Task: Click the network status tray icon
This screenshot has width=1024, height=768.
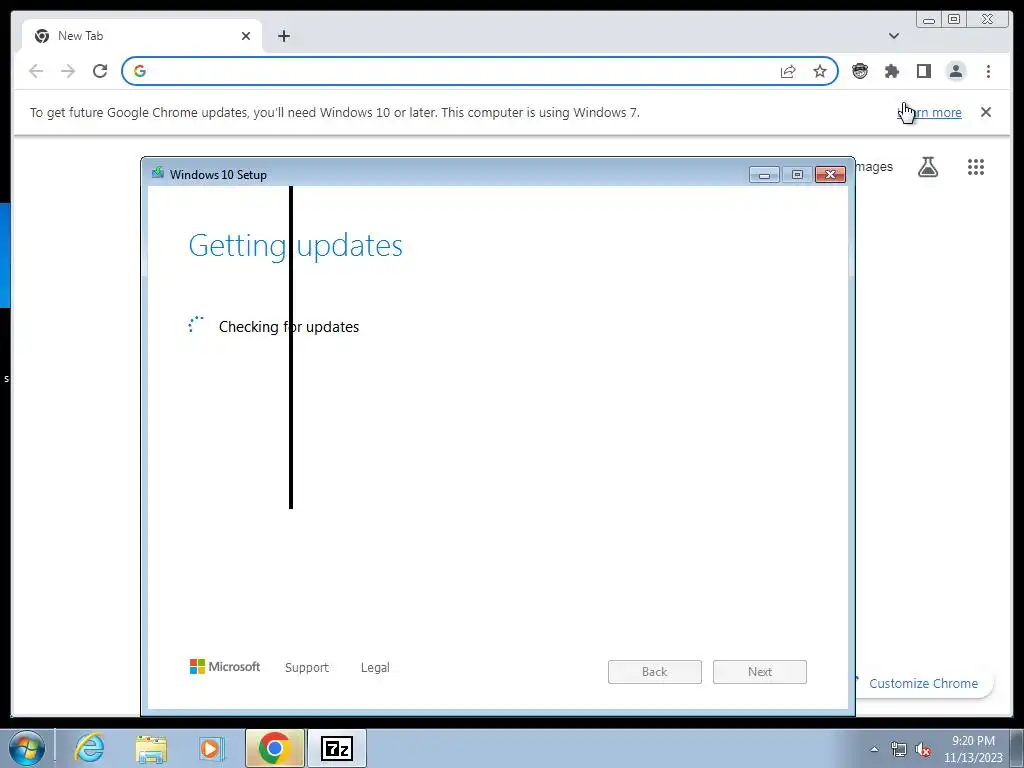Action: click(x=899, y=749)
